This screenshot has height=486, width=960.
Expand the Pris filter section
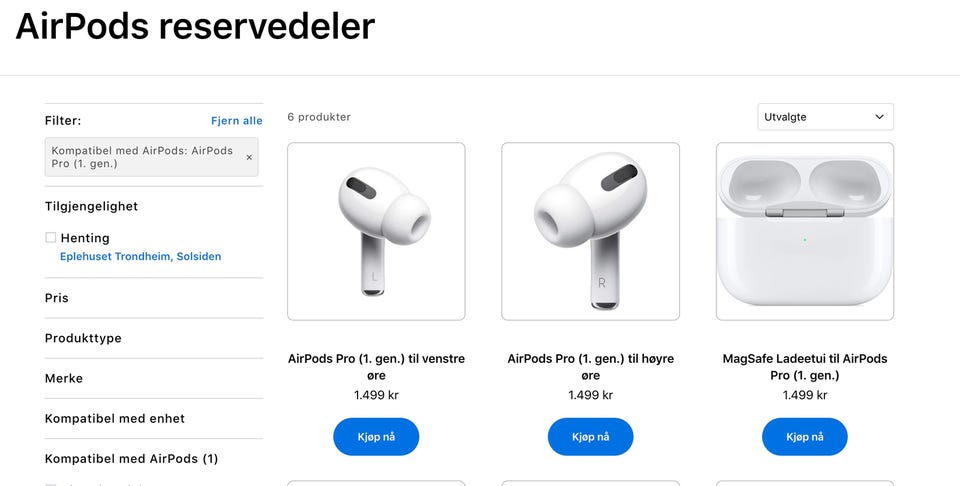154,298
